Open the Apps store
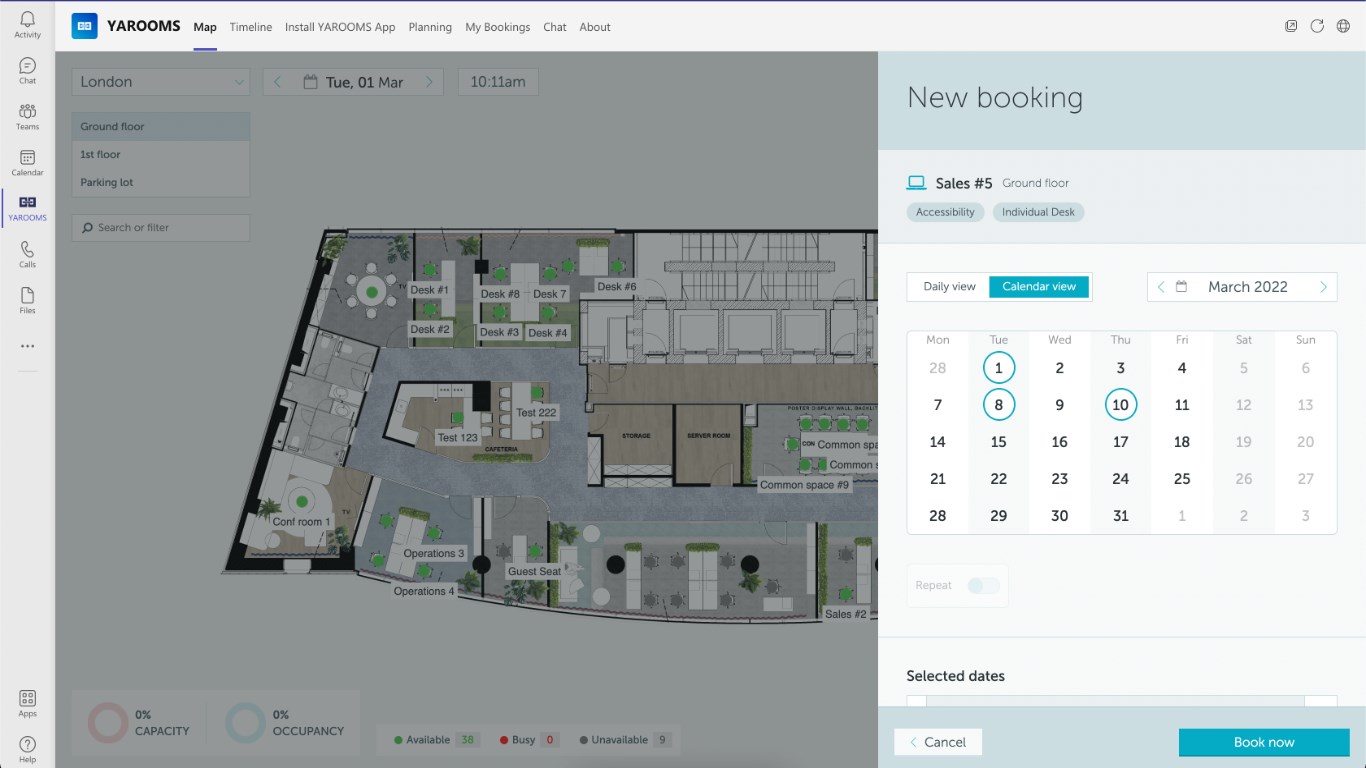 point(27,703)
